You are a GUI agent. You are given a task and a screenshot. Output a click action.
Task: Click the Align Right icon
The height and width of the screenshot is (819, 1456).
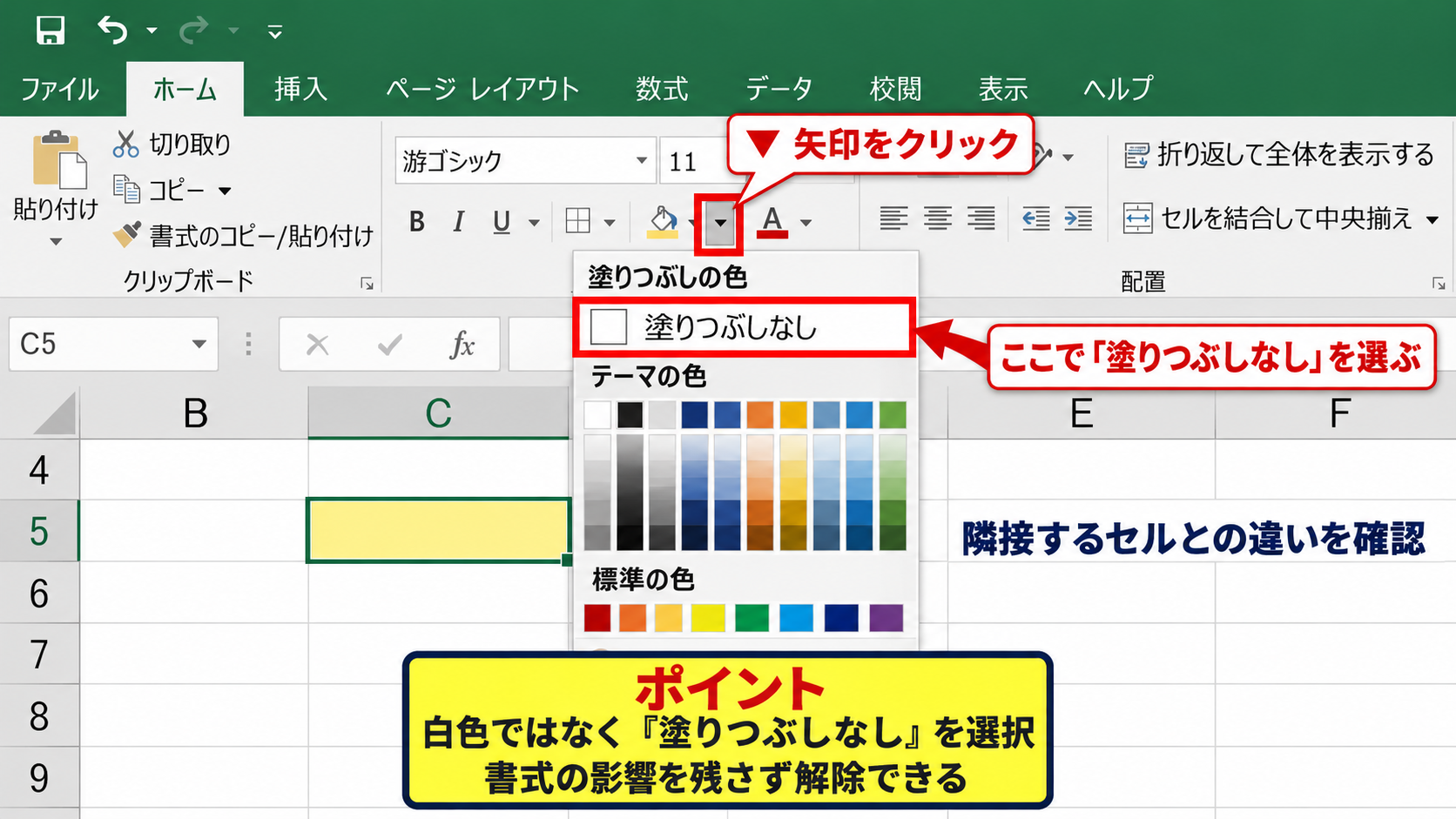(x=981, y=218)
